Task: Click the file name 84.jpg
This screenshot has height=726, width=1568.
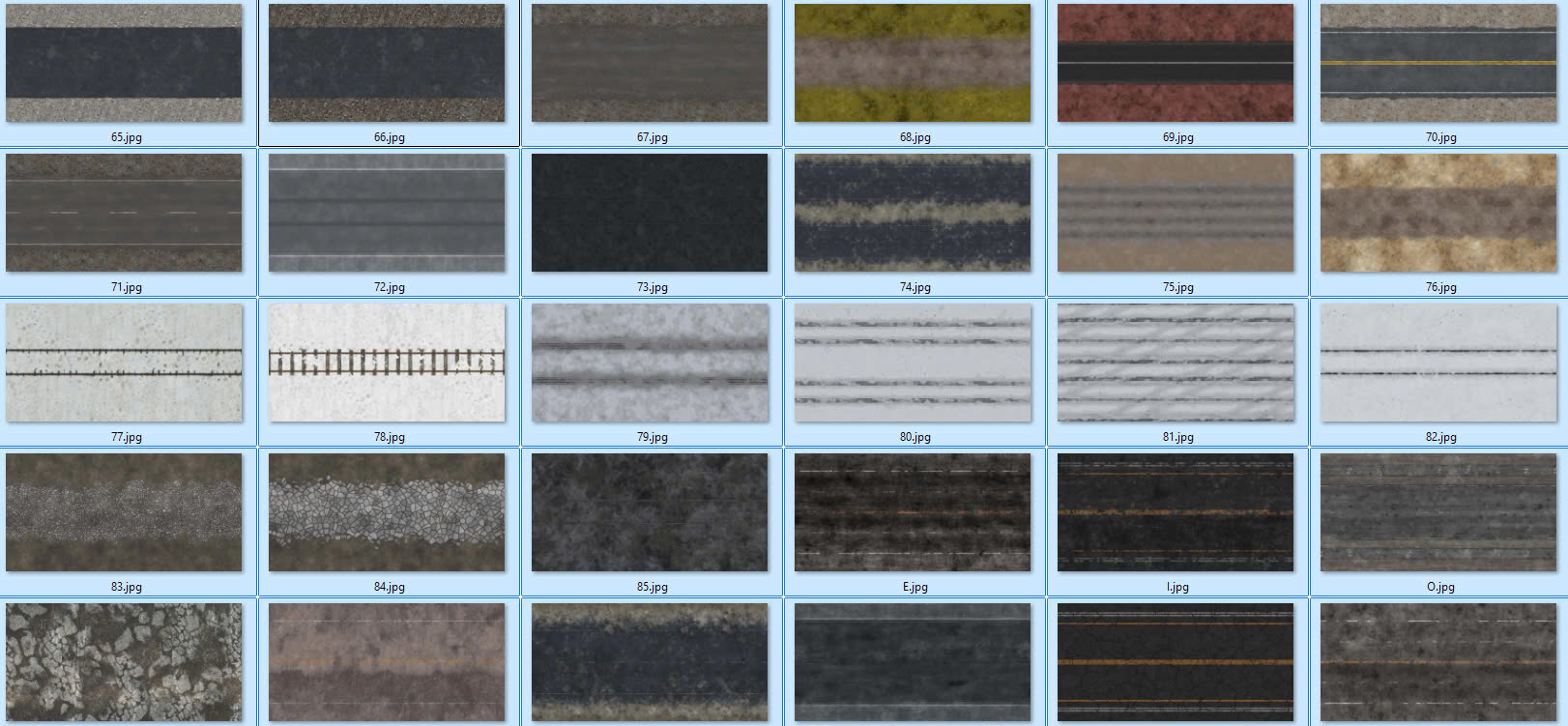Action: (x=390, y=587)
